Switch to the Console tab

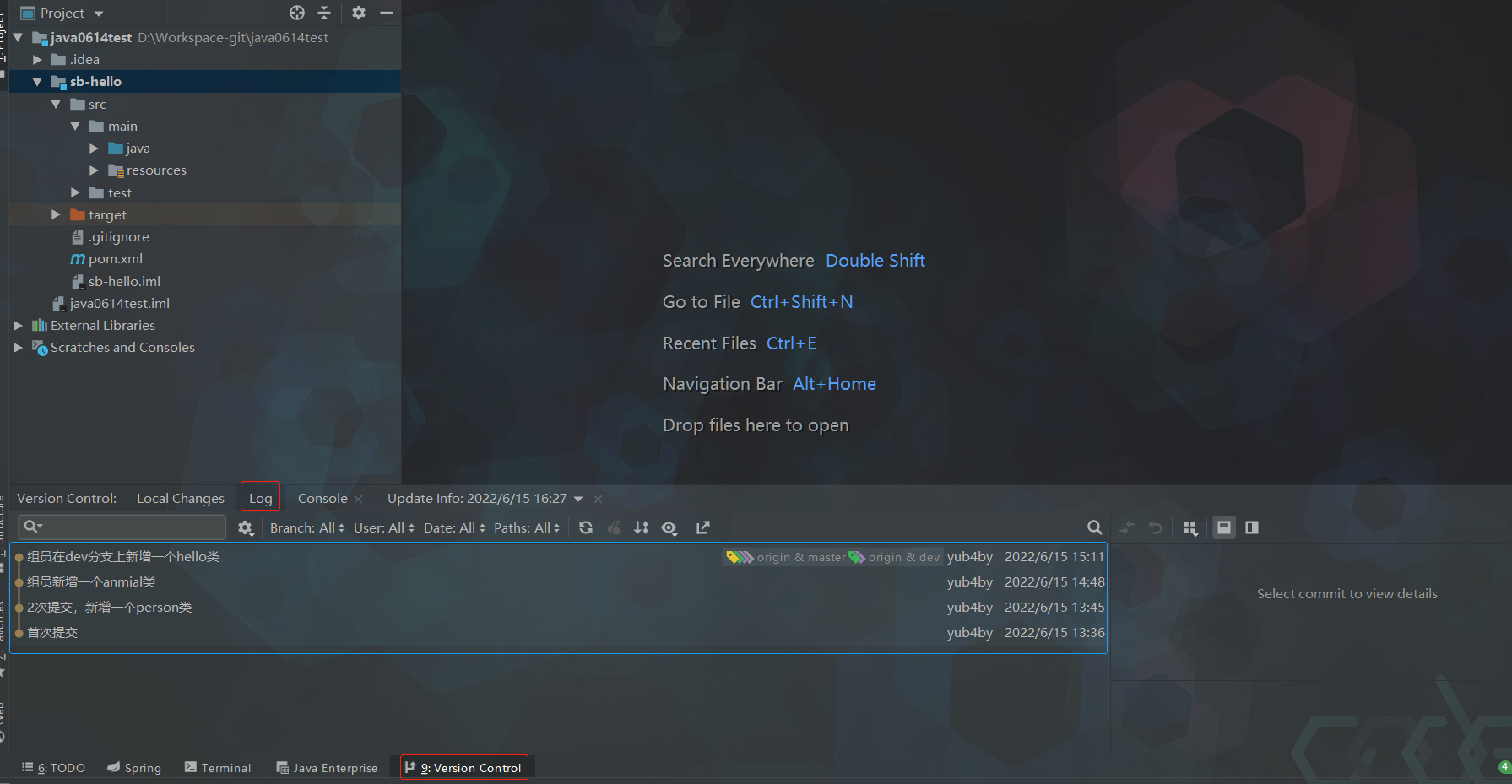(x=322, y=498)
